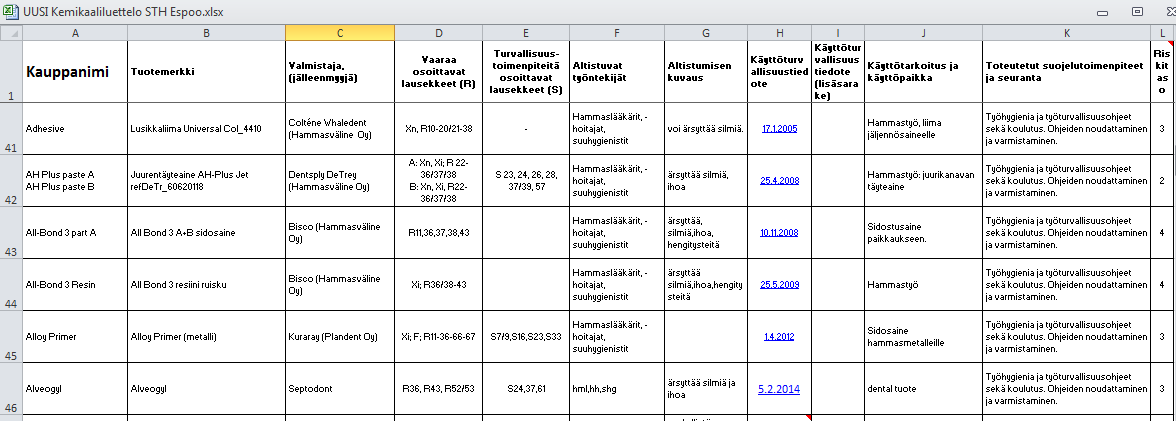Select the AH Plus paste A cell
1176x421 pixels.
75,180
